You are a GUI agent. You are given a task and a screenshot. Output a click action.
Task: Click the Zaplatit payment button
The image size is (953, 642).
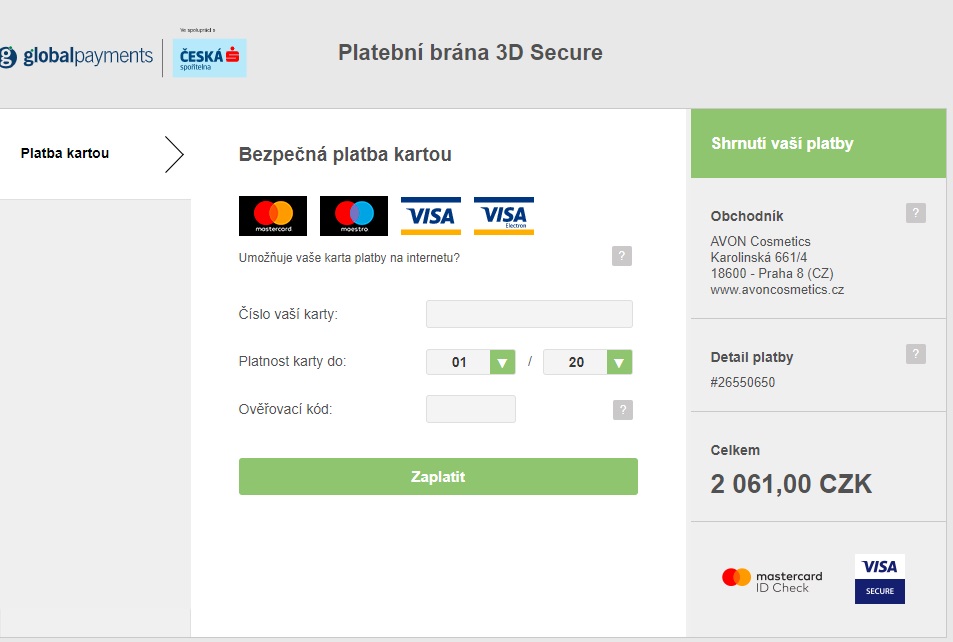pyautogui.click(x=438, y=477)
